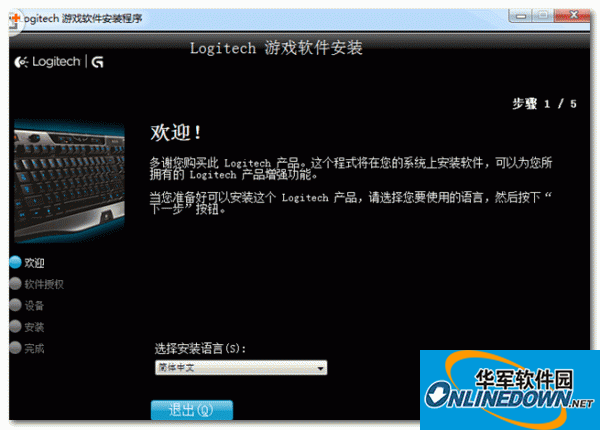Image resolution: width=600 pixels, height=430 pixels.
Task: Open the 简体中文 language dropdown
Action: pyautogui.click(x=240, y=368)
